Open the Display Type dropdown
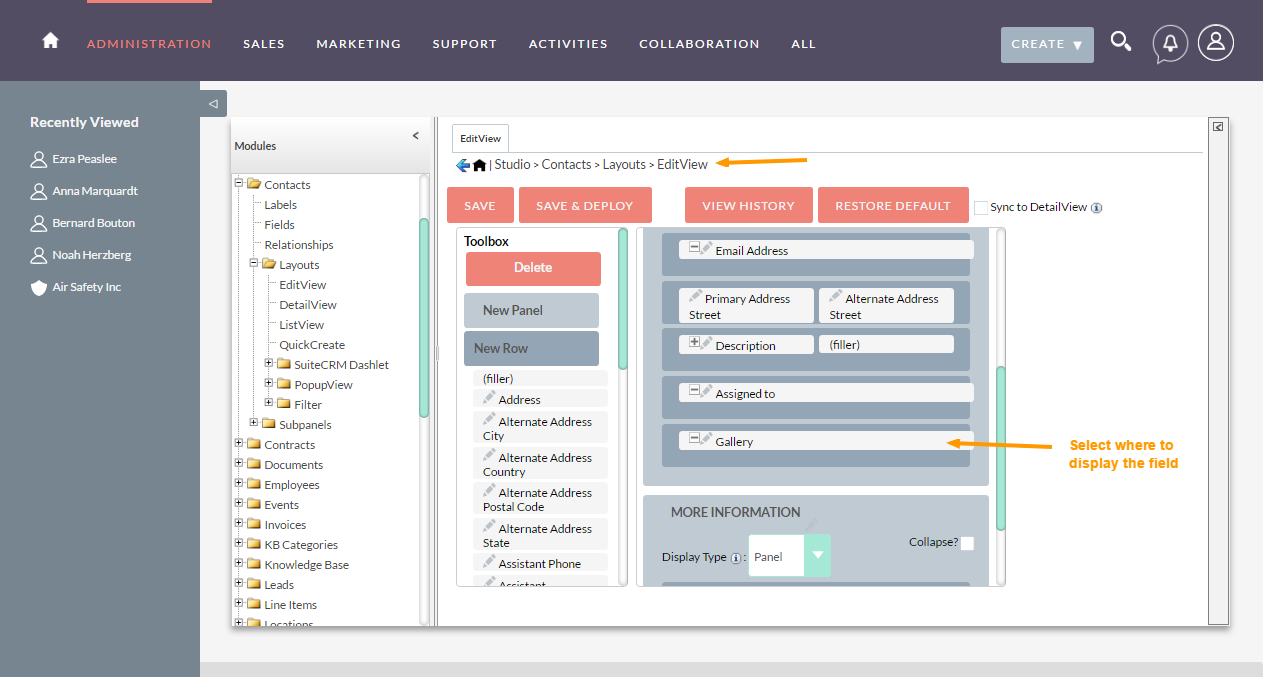Image resolution: width=1263 pixels, height=677 pixels. click(x=789, y=556)
